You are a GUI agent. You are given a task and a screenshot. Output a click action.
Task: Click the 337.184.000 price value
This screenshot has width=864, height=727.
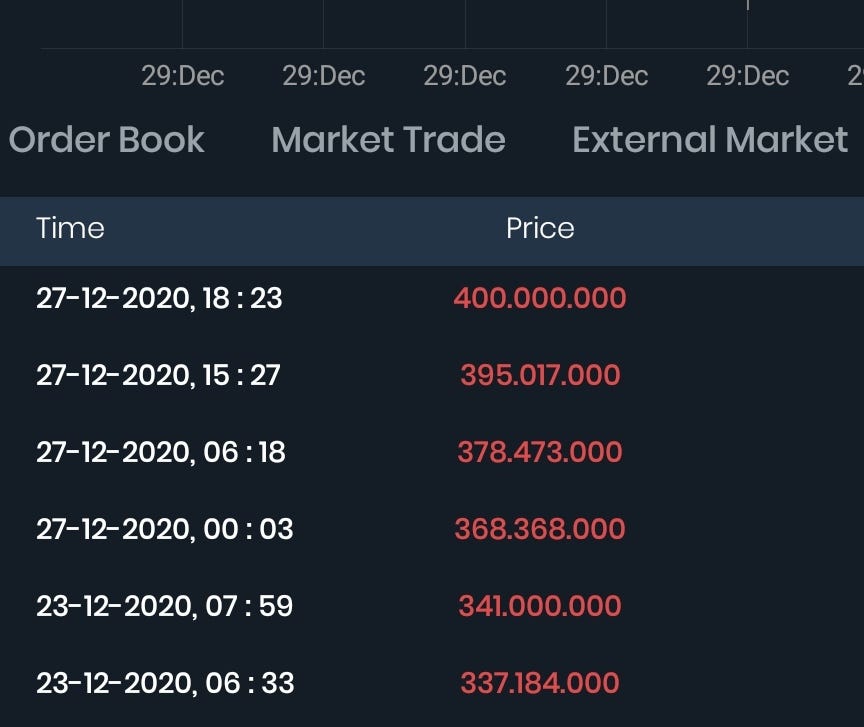click(x=540, y=683)
